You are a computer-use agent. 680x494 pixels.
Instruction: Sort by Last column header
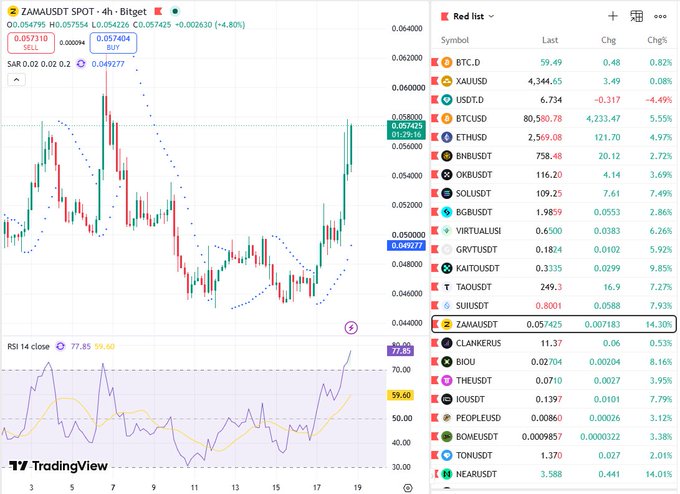click(x=550, y=40)
